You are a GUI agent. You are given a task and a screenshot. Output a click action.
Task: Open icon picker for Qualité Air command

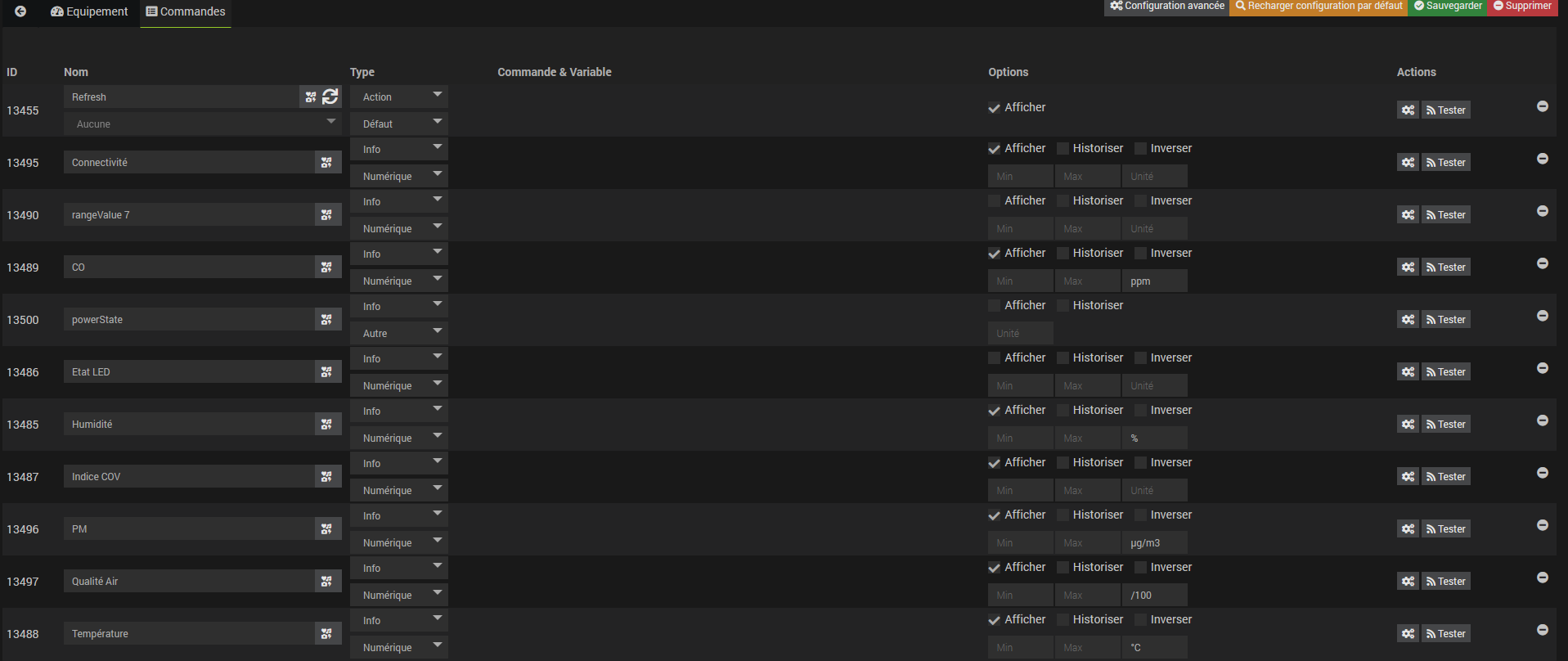pos(327,581)
